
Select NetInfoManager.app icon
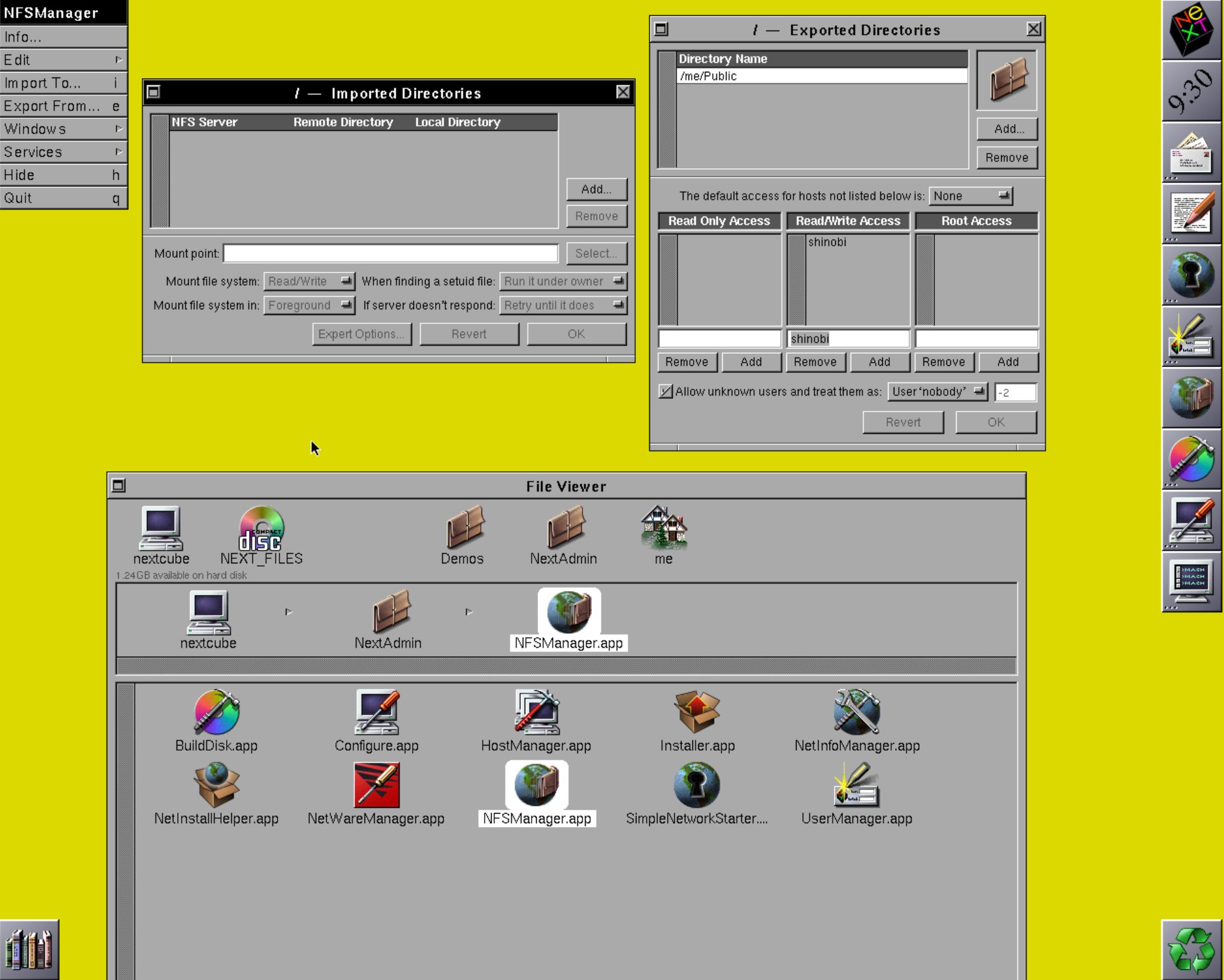pyautogui.click(x=856, y=712)
